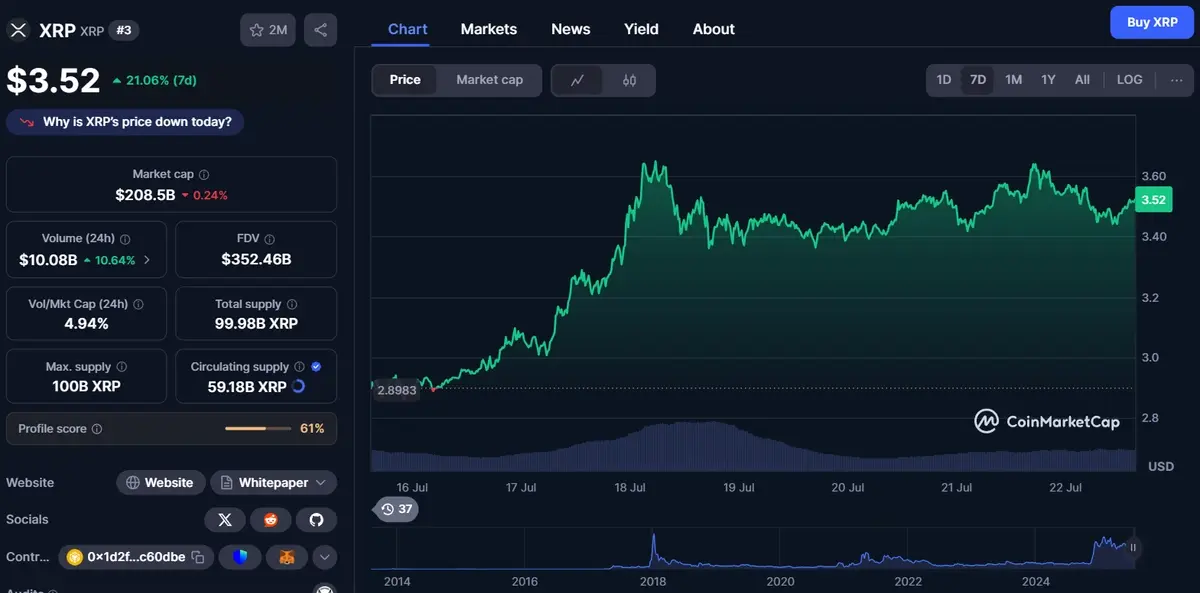
Task: Open the Markets tab
Action: coord(489,29)
